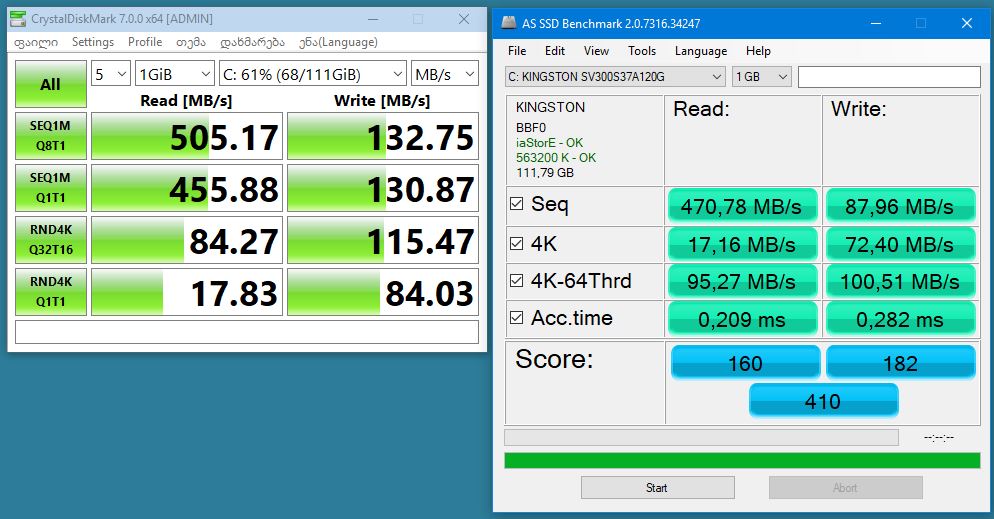Screen dimensions: 994x519
Task: Click the gray progress bar above green bar
Action: click(x=701, y=437)
